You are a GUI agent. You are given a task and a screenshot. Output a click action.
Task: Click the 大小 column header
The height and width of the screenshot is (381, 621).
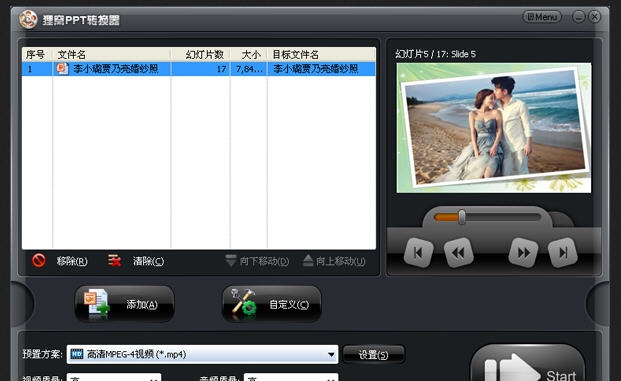pos(249,54)
